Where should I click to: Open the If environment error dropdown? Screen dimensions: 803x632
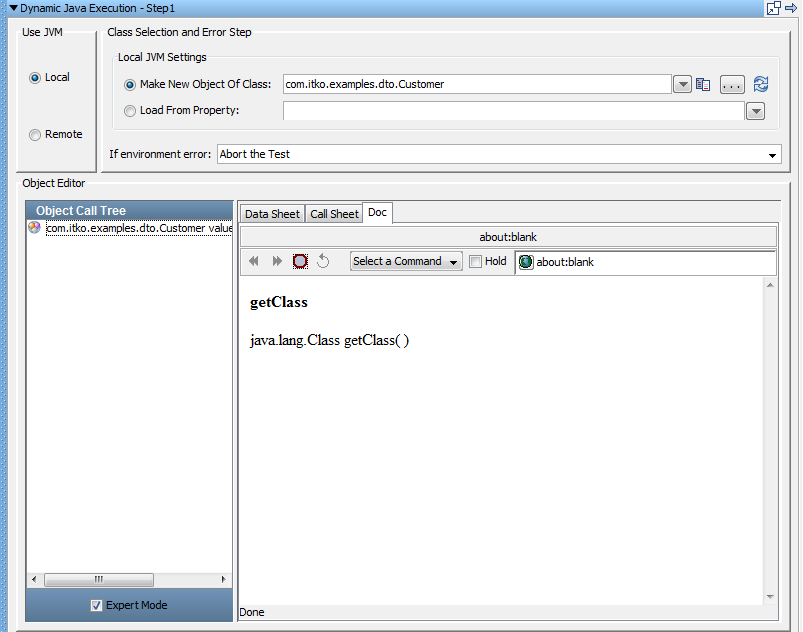(x=499, y=154)
